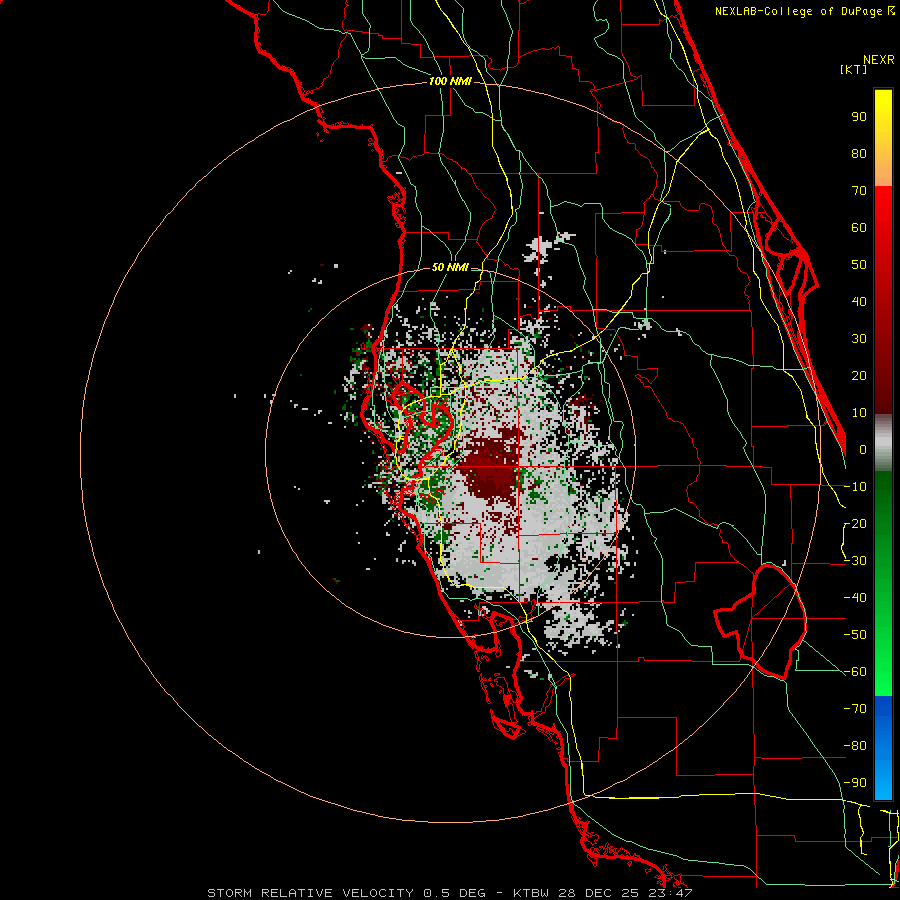
Task: Click the -10 scale label
Action: click(x=855, y=487)
